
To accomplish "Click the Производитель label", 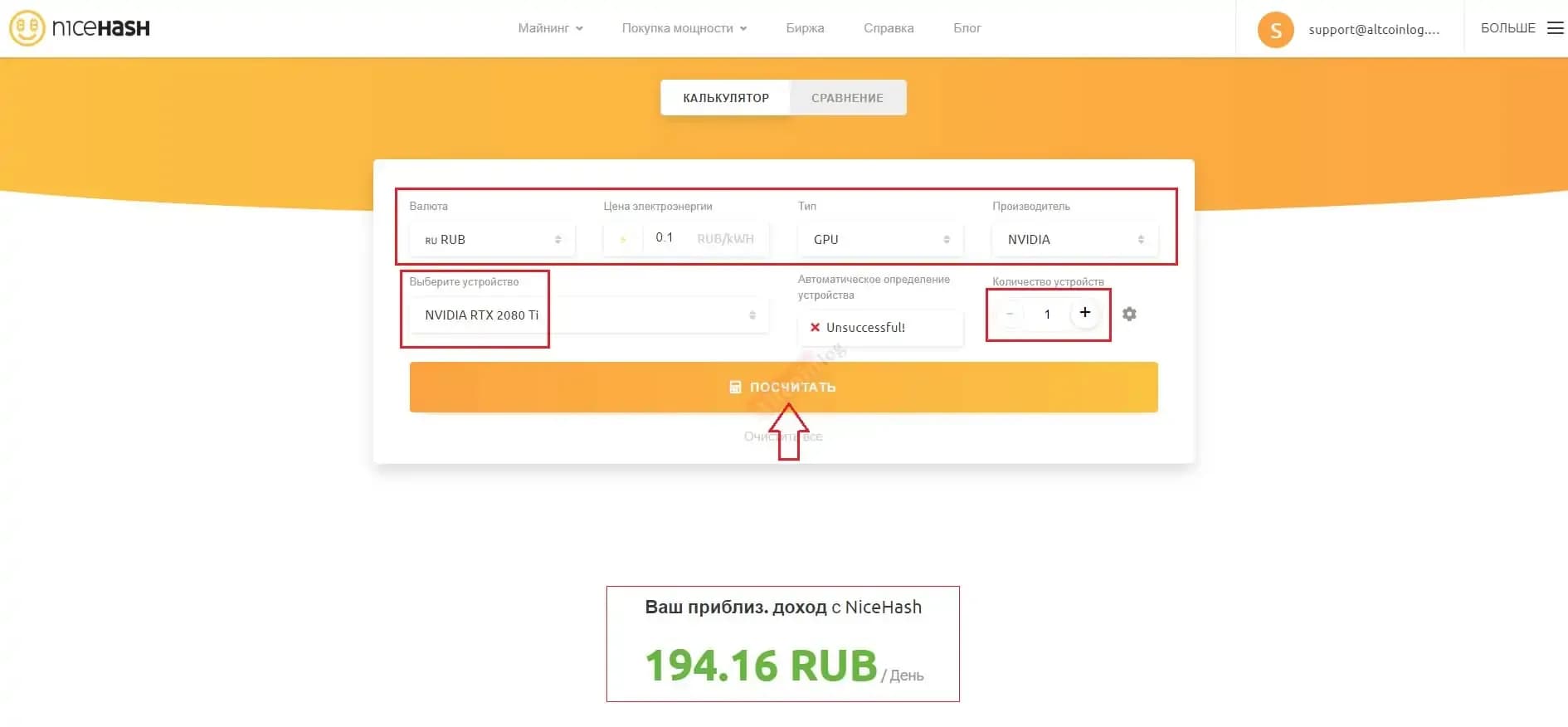I will pos(1031,206).
